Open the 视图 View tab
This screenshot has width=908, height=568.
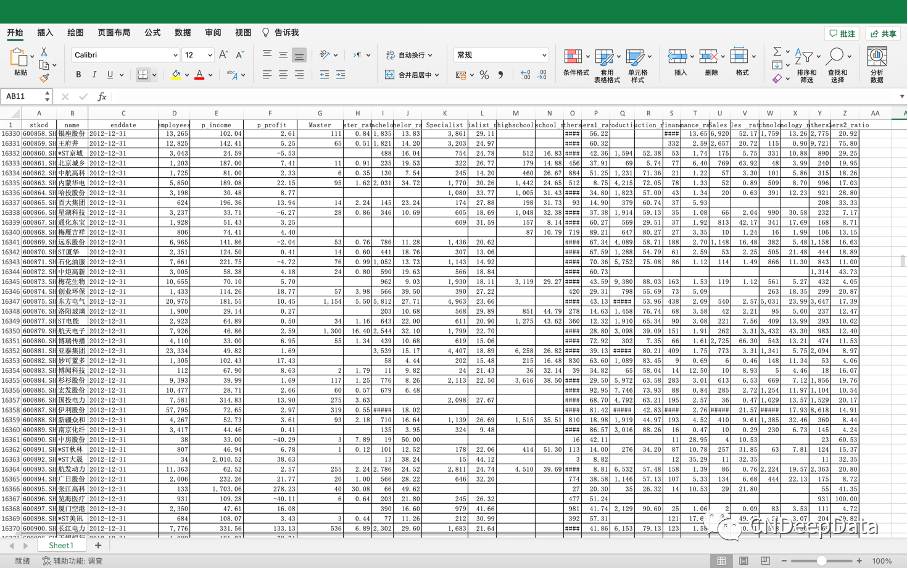pos(243,32)
